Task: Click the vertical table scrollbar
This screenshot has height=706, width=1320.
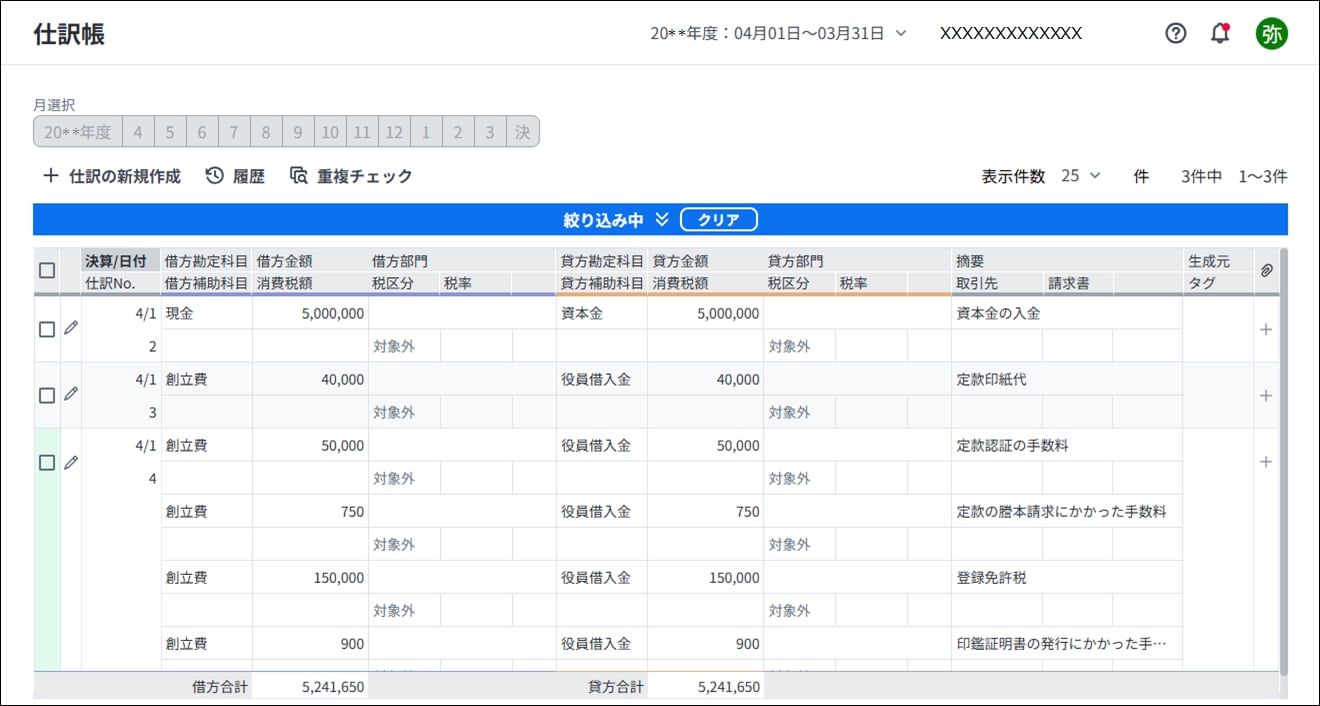Action: pos(1283,460)
